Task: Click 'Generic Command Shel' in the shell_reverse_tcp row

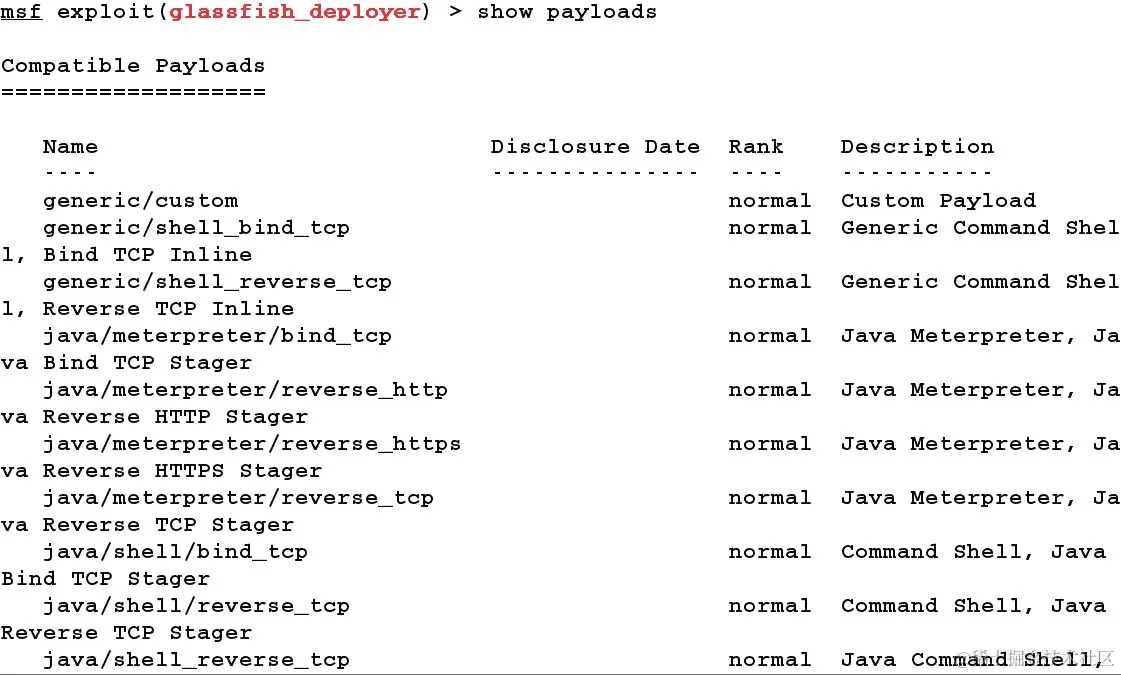Action: pyautogui.click(x=980, y=282)
